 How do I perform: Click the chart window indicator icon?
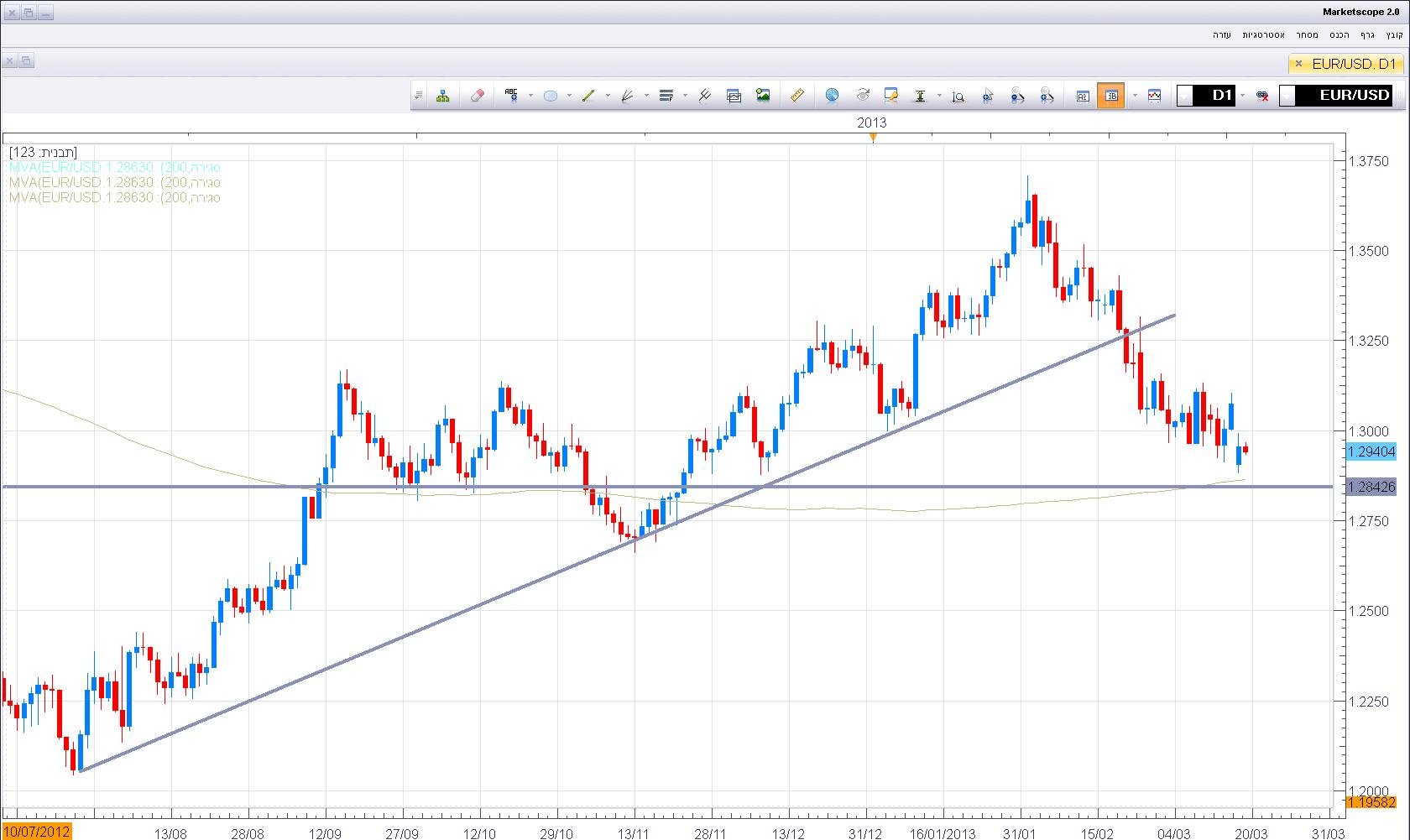pyautogui.click(x=734, y=96)
